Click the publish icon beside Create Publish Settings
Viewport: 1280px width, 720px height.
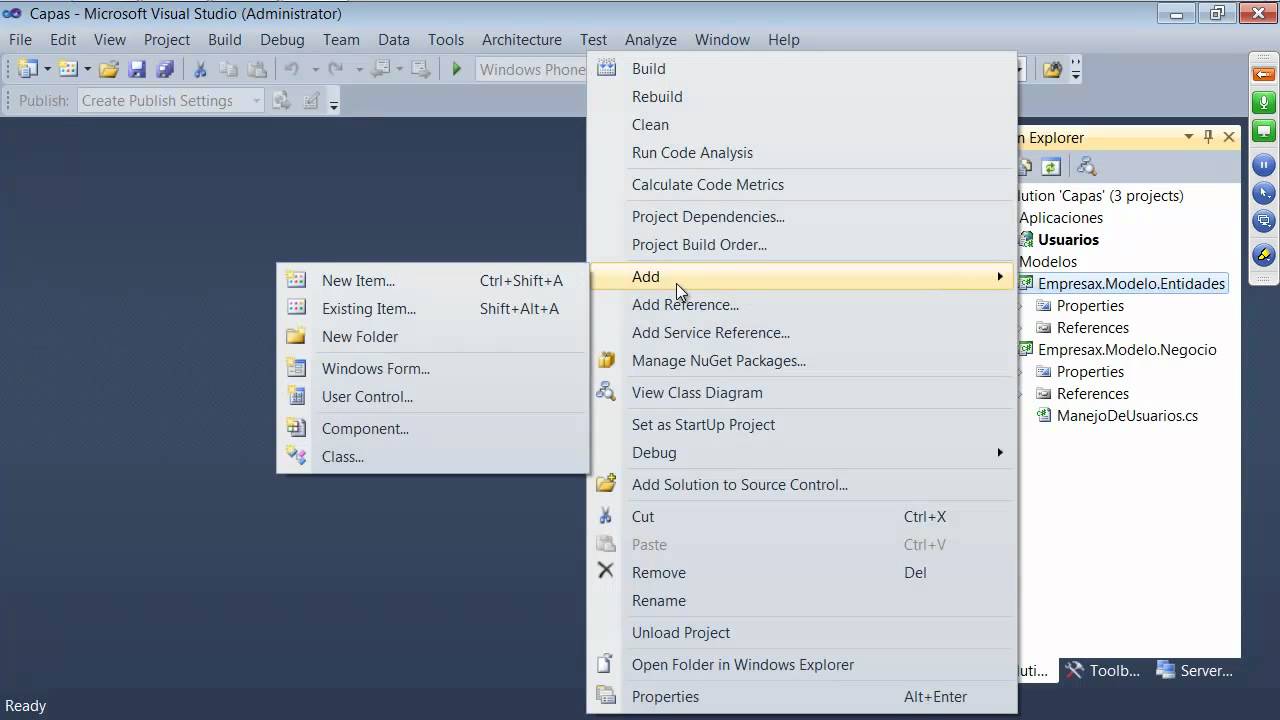pyautogui.click(x=282, y=100)
